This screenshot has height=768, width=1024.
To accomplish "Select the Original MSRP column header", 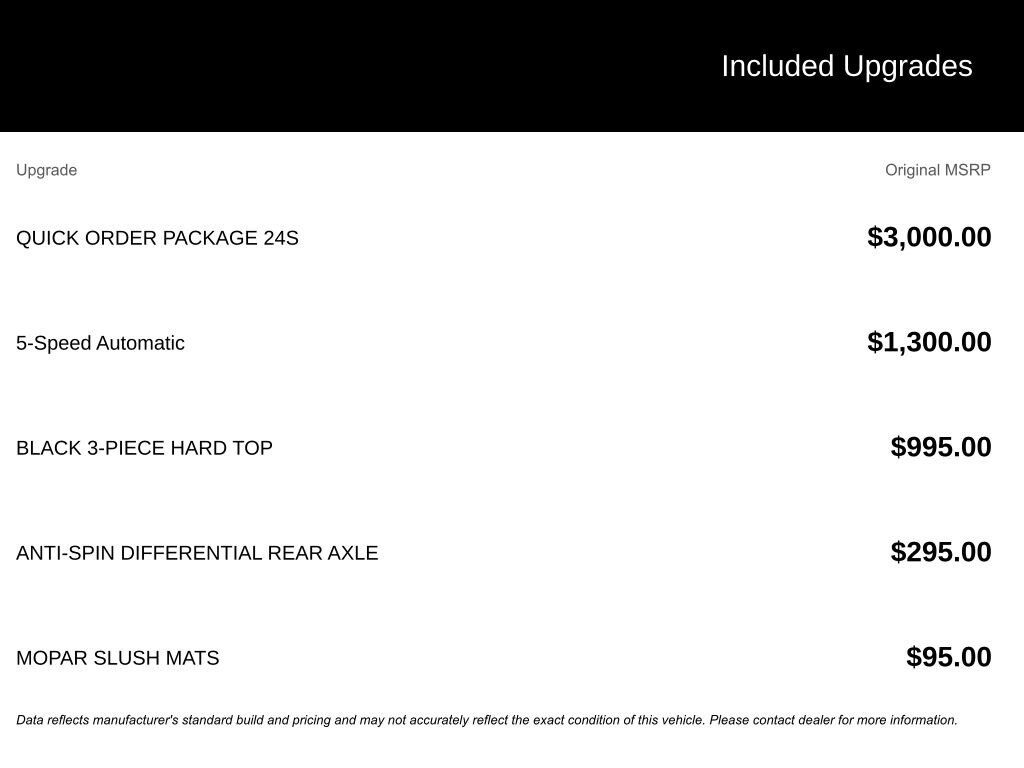I will pyautogui.click(x=937, y=170).
